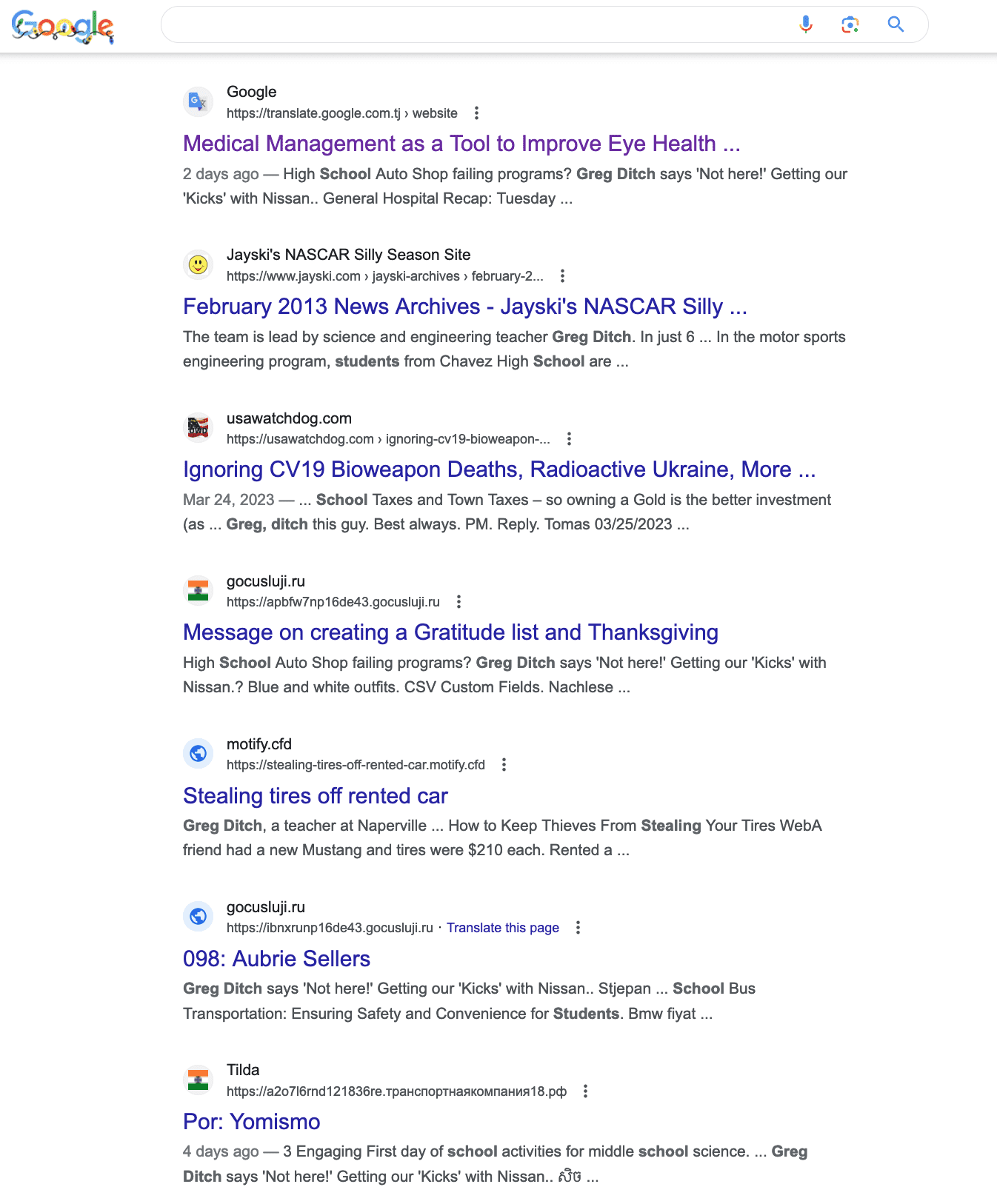Open February 2013 News Archives result

(x=465, y=307)
